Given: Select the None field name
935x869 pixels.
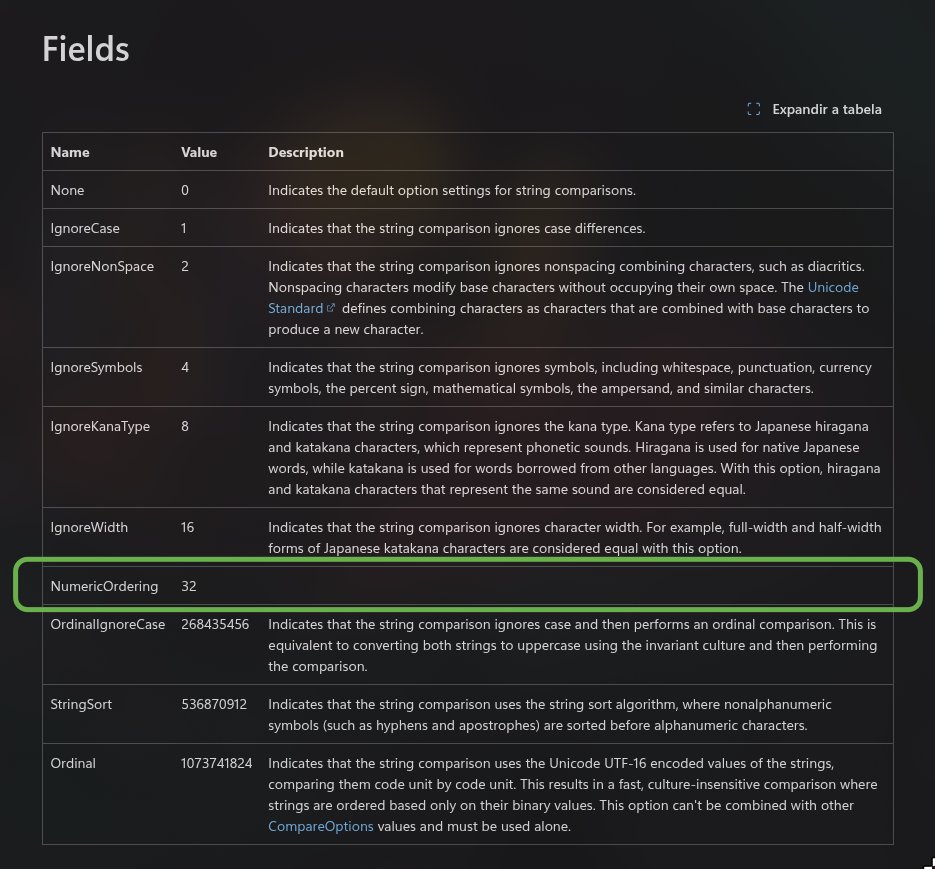Looking at the screenshot, I should tap(67, 190).
